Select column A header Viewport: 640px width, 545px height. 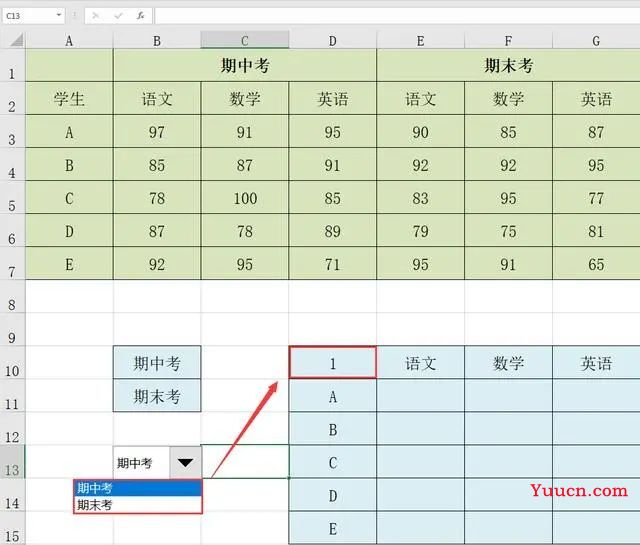pyautogui.click(x=69, y=41)
